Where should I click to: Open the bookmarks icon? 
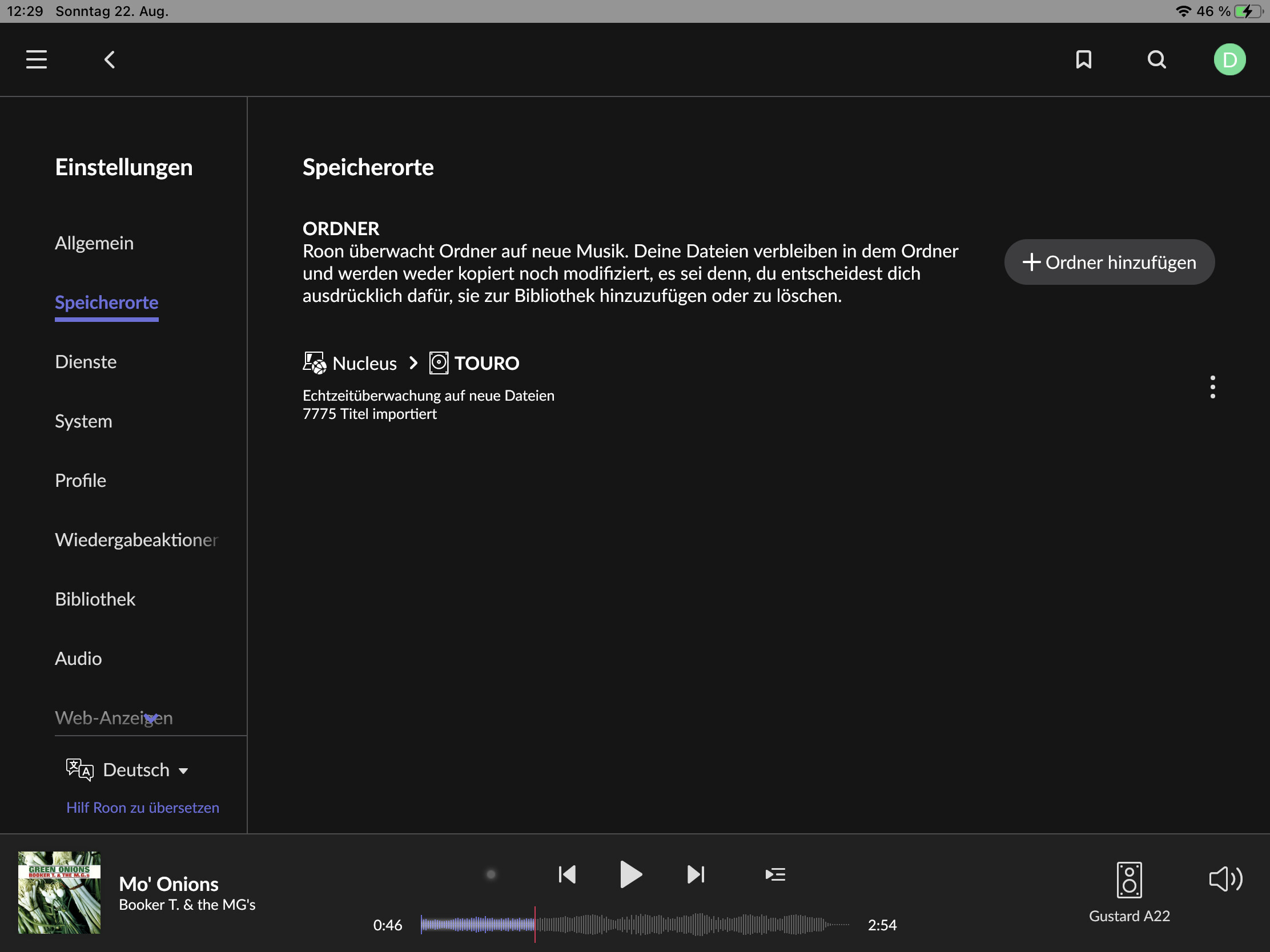click(1083, 59)
